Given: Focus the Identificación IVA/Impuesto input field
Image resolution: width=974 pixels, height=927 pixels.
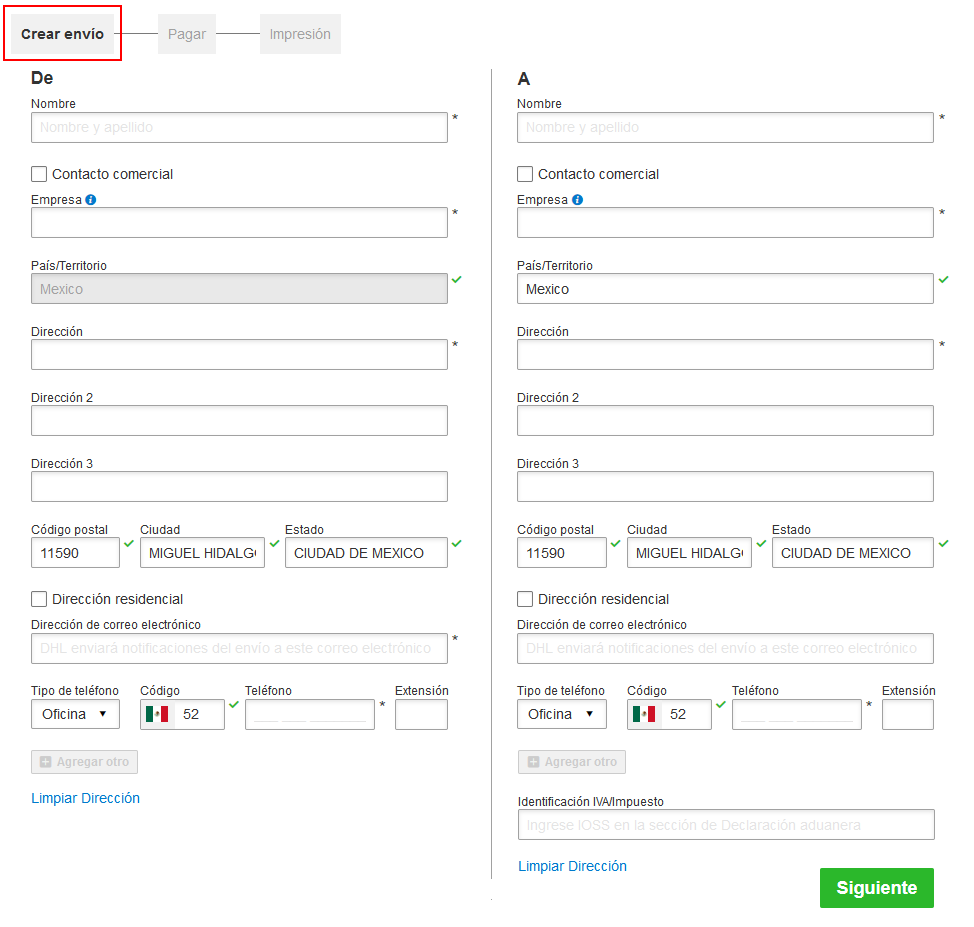Looking at the screenshot, I should coord(725,825).
